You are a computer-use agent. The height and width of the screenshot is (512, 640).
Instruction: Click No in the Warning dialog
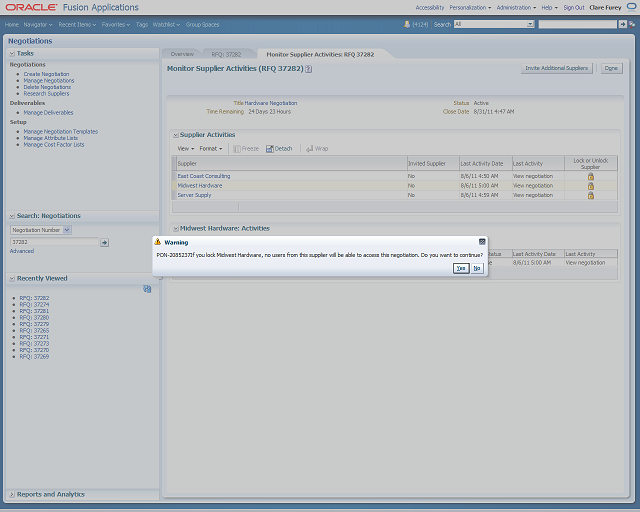[x=477, y=268]
